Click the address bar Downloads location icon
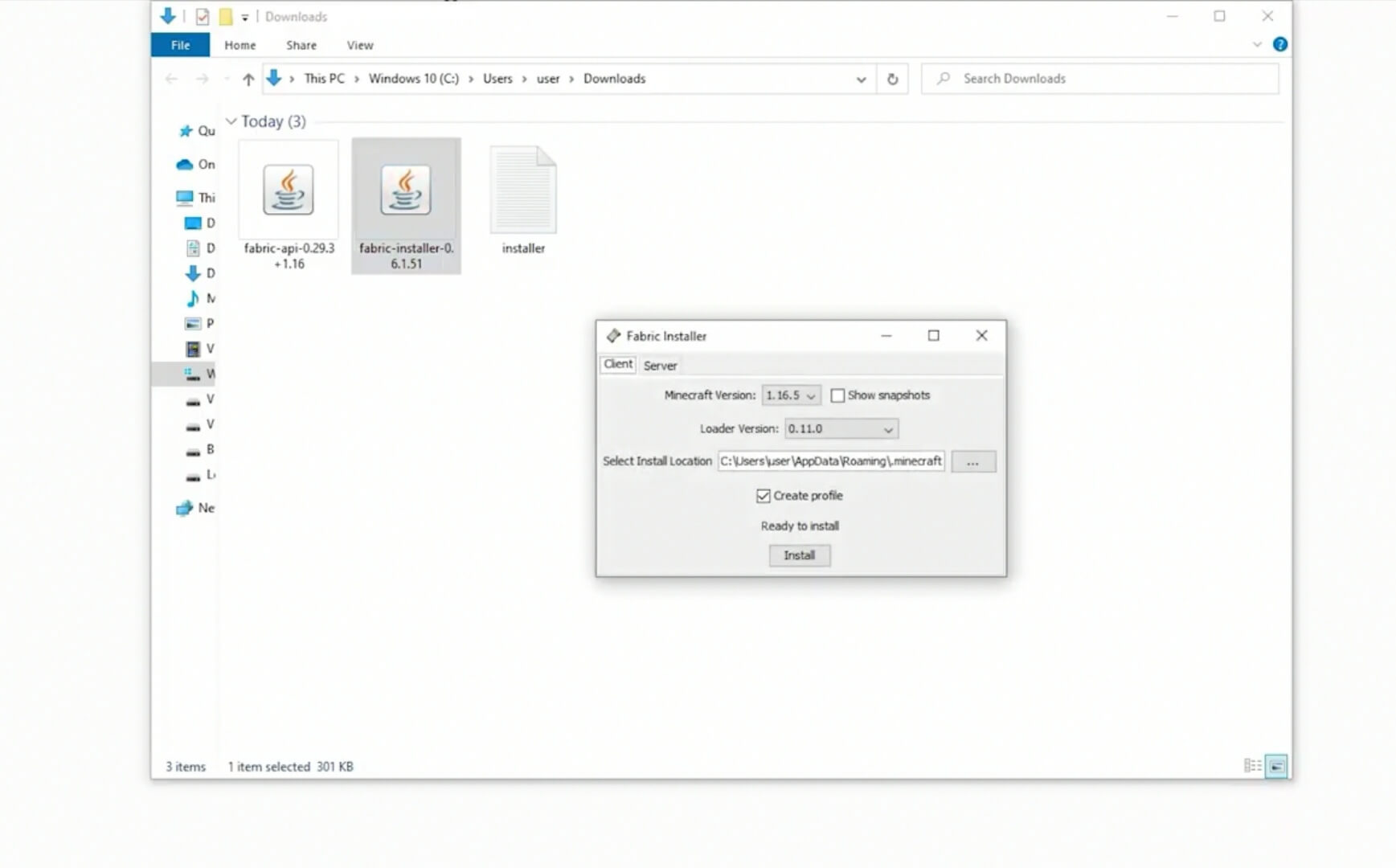This screenshot has width=1396, height=868. pos(274,78)
